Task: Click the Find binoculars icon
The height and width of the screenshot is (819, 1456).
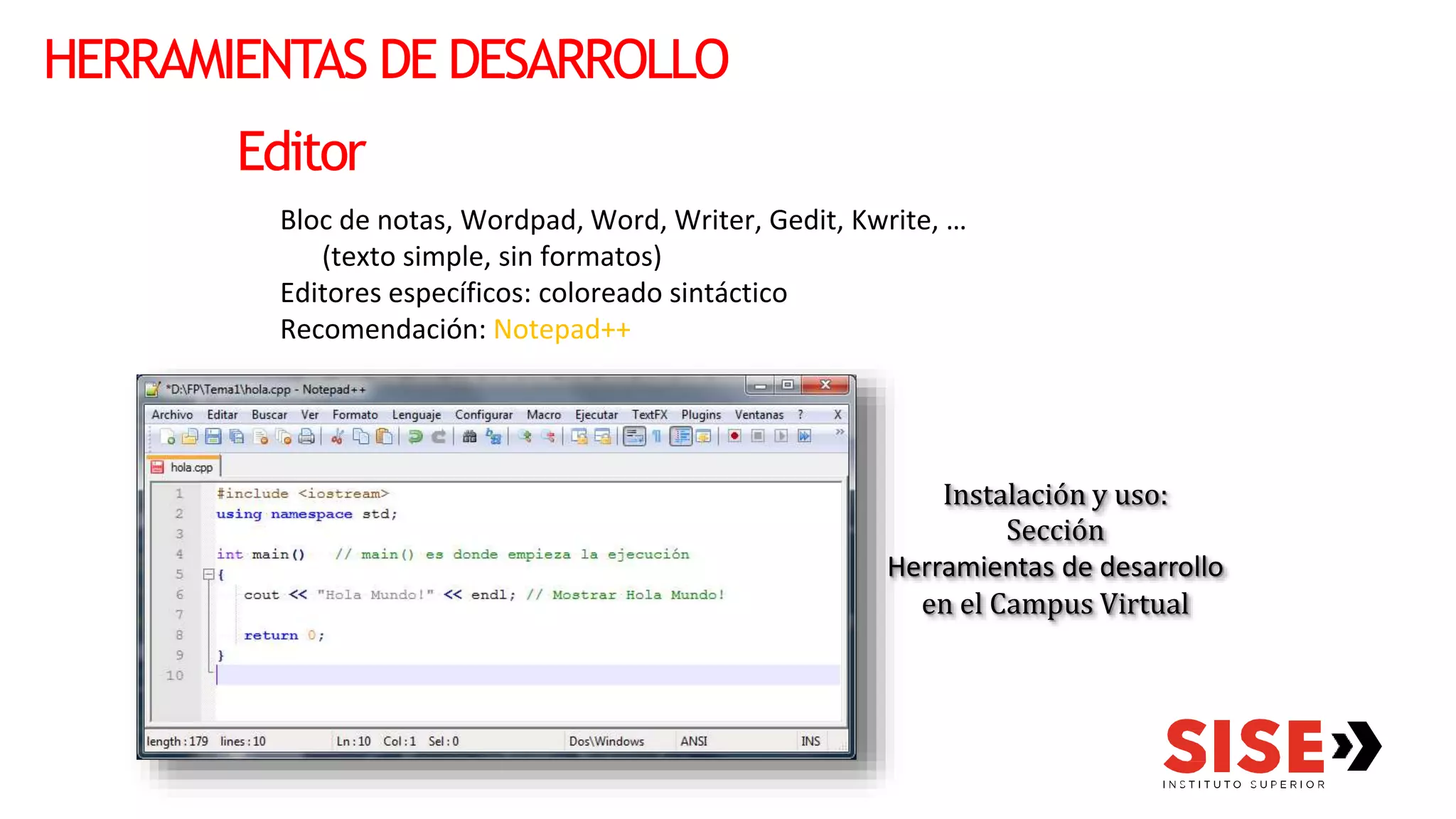Action: [x=469, y=437]
